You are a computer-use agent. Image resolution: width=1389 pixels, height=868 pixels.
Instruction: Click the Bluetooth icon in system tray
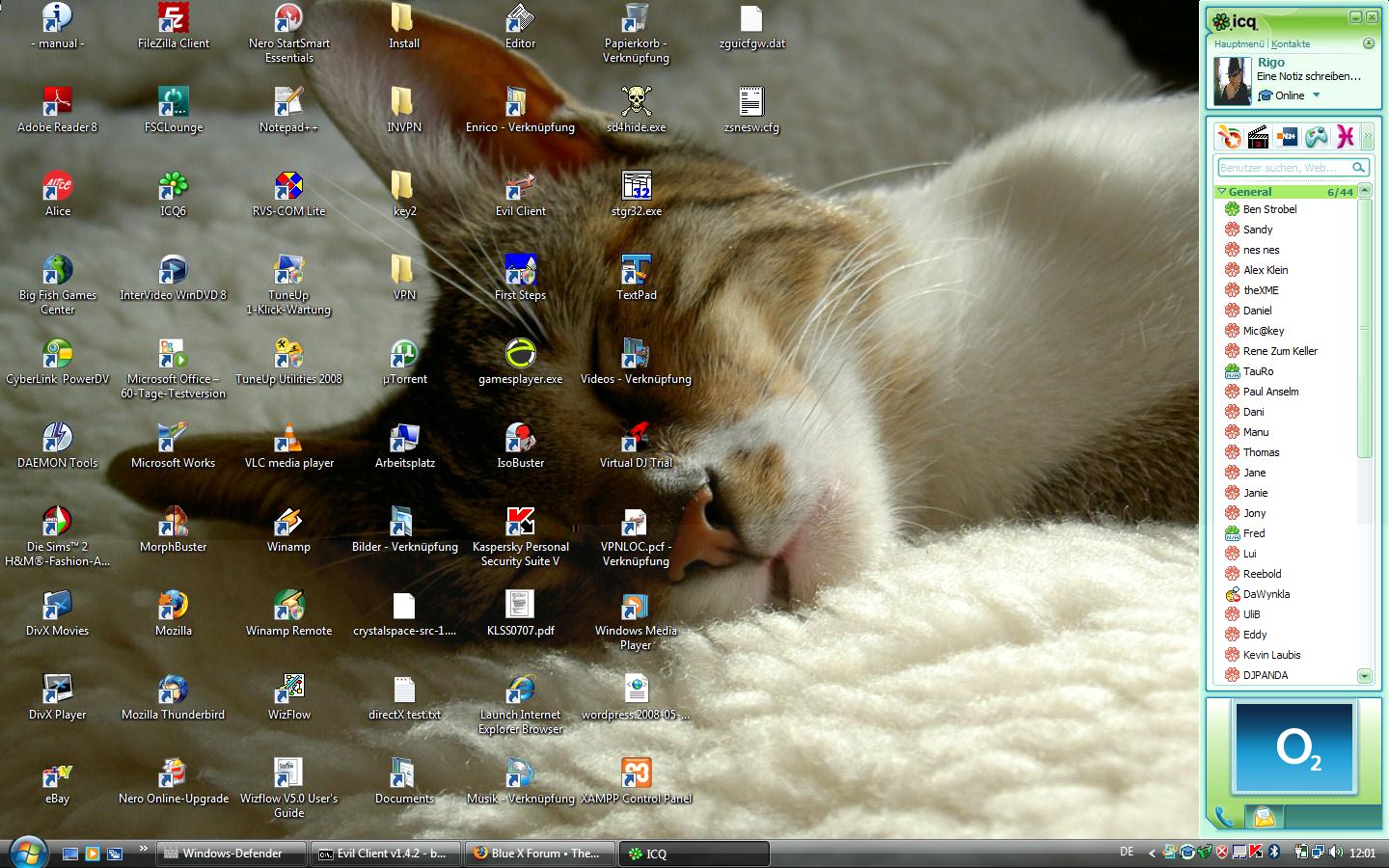[x=1273, y=853]
